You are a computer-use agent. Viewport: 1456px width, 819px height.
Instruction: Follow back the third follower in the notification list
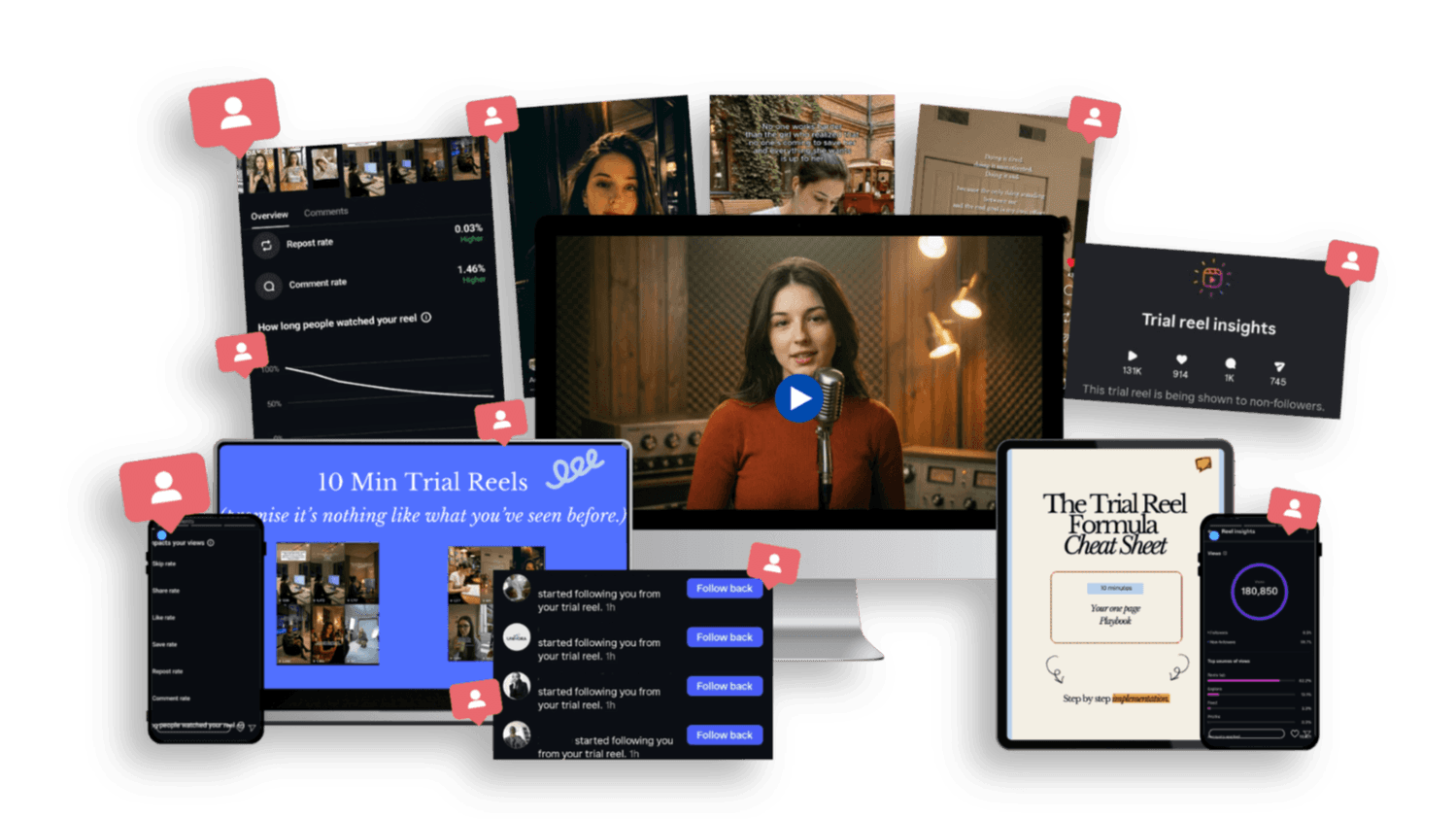[725, 686]
